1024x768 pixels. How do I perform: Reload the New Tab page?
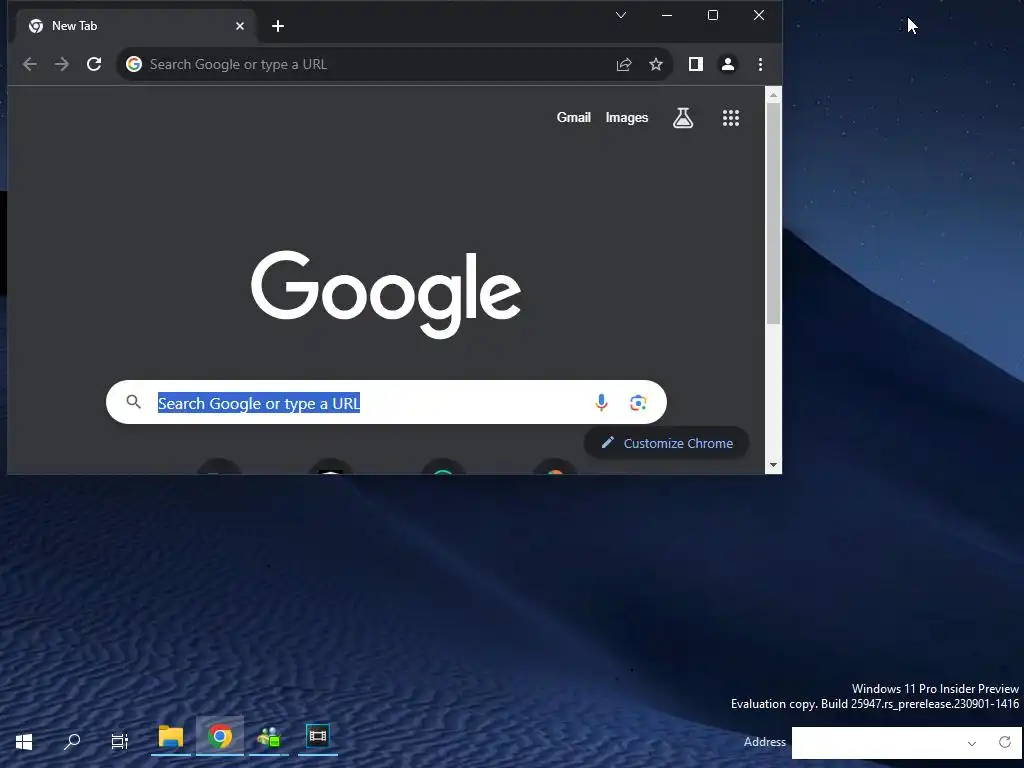[94, 64]
